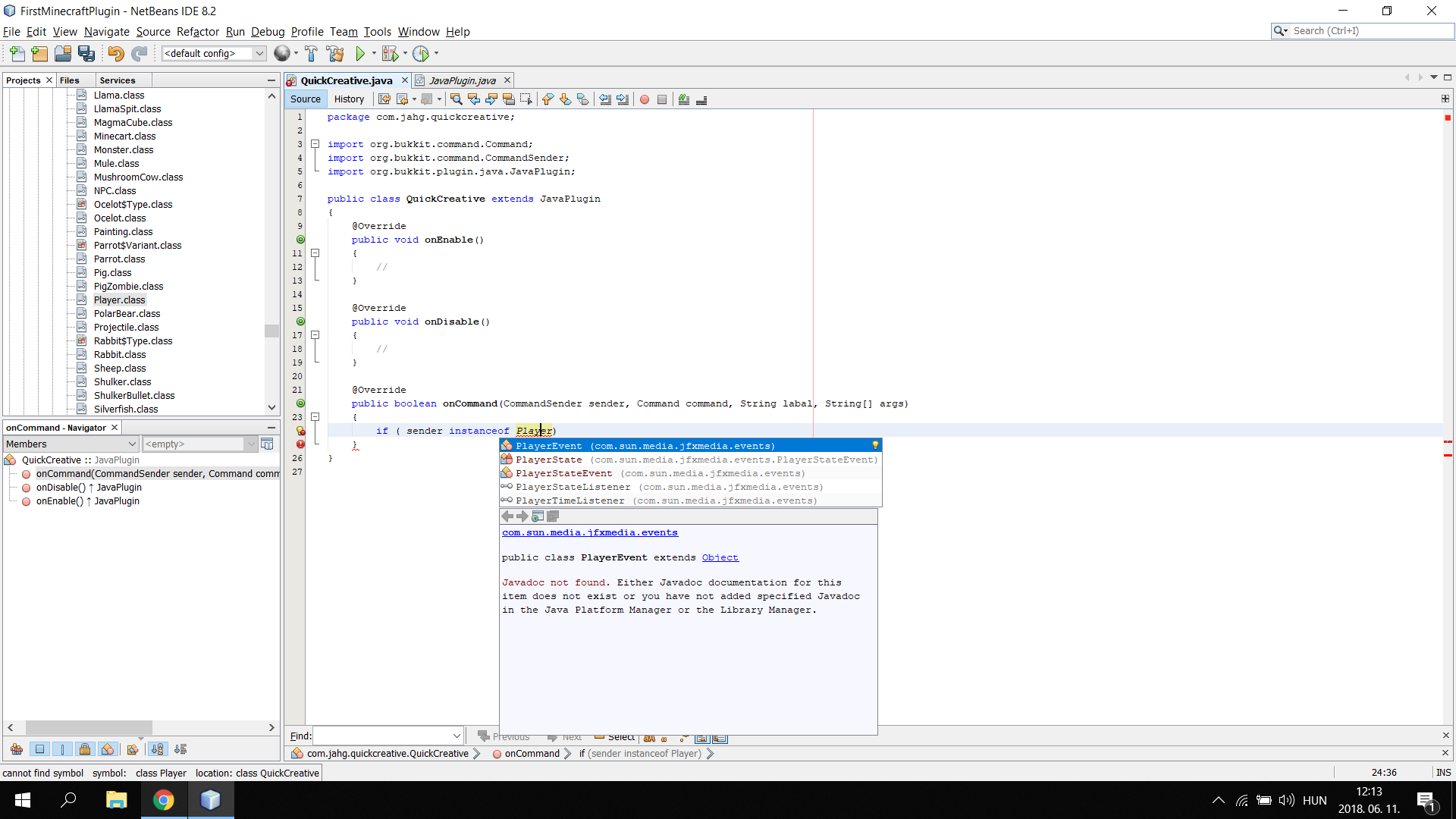Open the Debug Project dropdown arrow

point(405,54)
